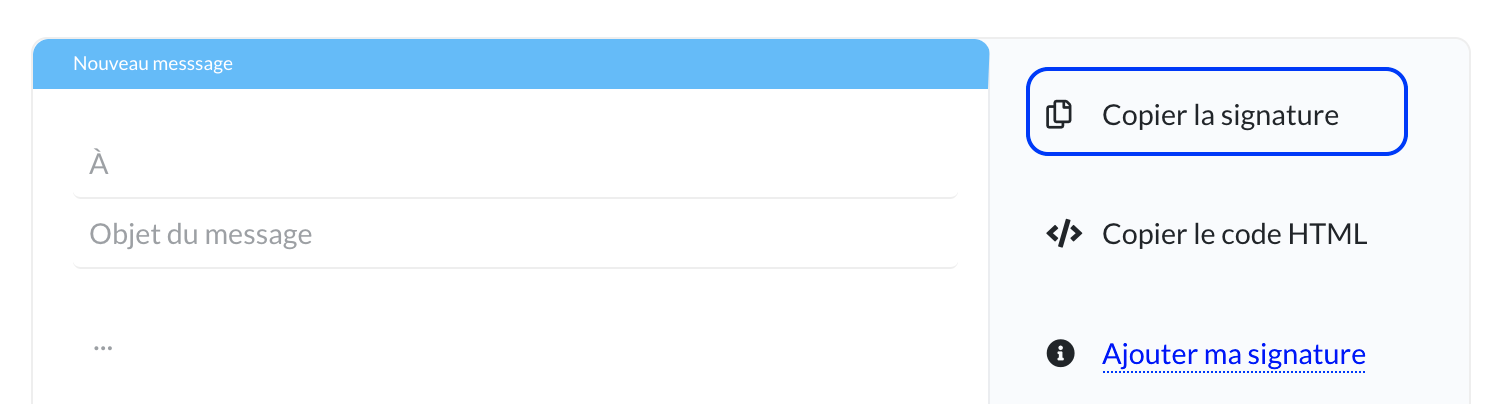Click the Copier la signature label text
The image size is (1486, 404).
(x=1220, y=115)
